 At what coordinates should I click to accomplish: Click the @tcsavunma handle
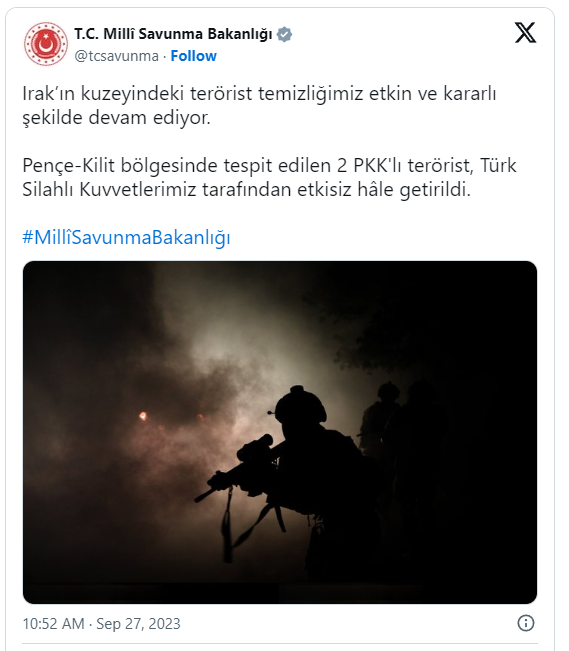(116, 56)
